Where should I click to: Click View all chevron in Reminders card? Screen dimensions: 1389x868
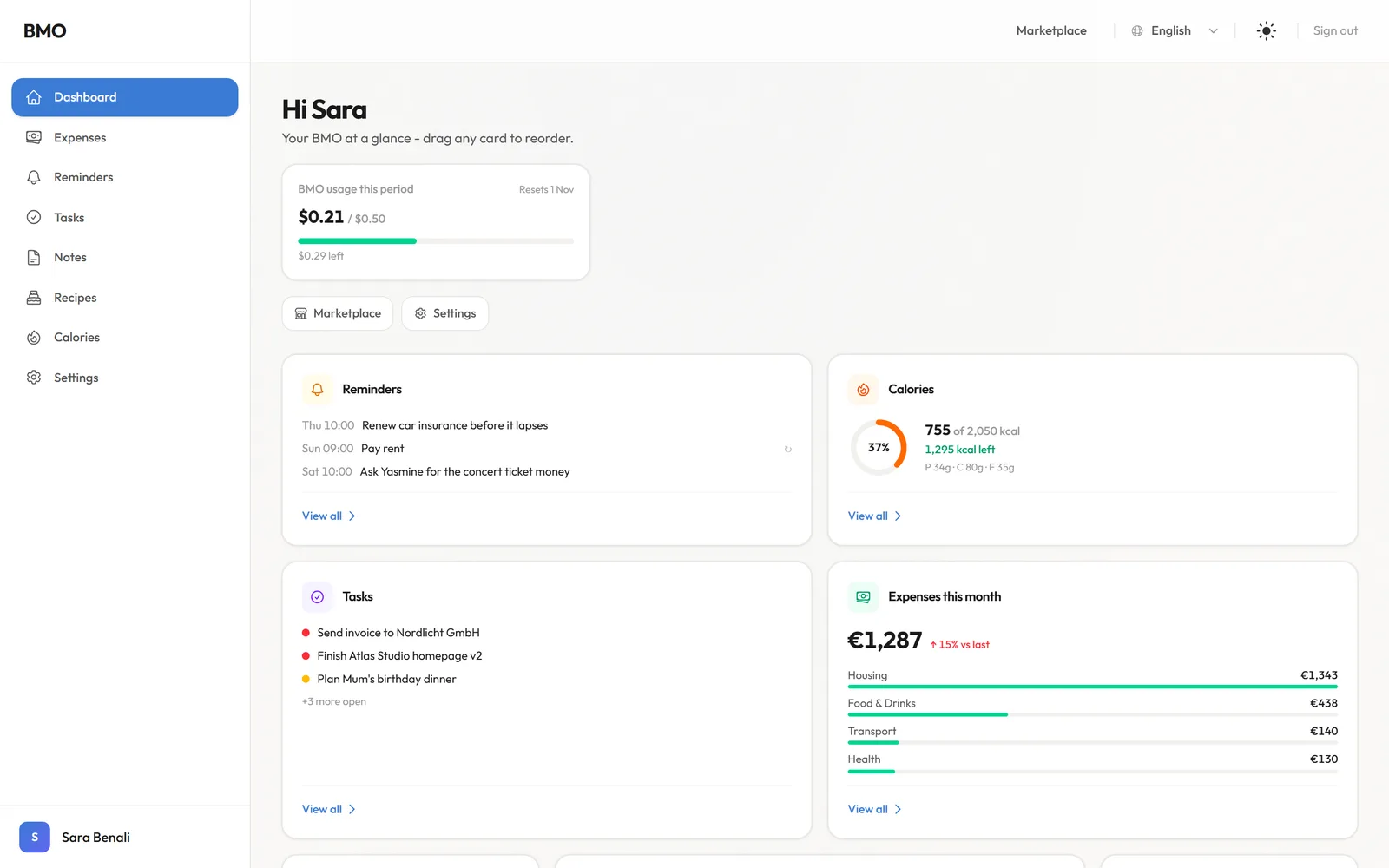click(x=352, y=516)
